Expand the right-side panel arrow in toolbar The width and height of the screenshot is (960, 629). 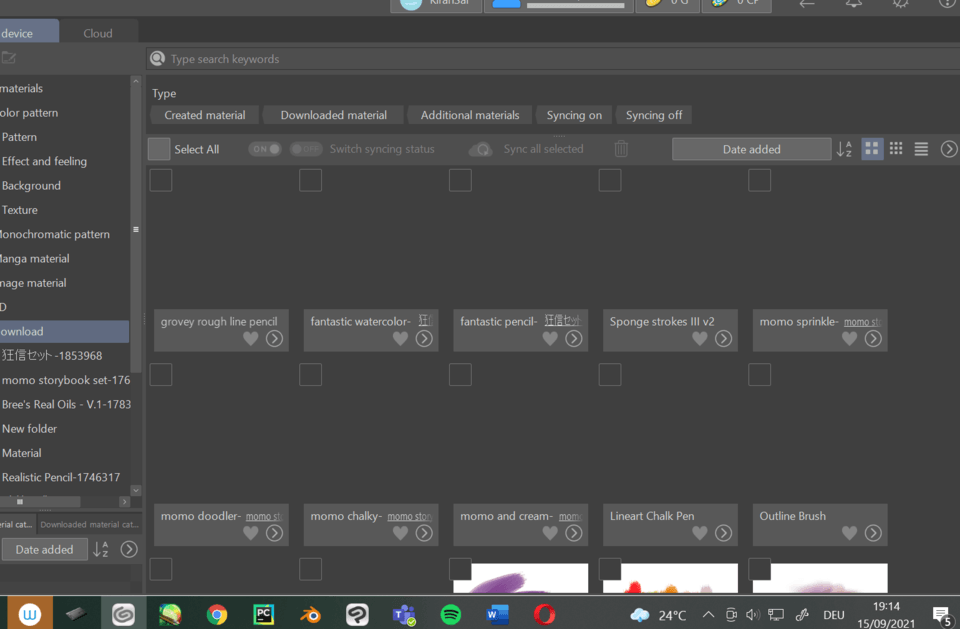point(949,149)
